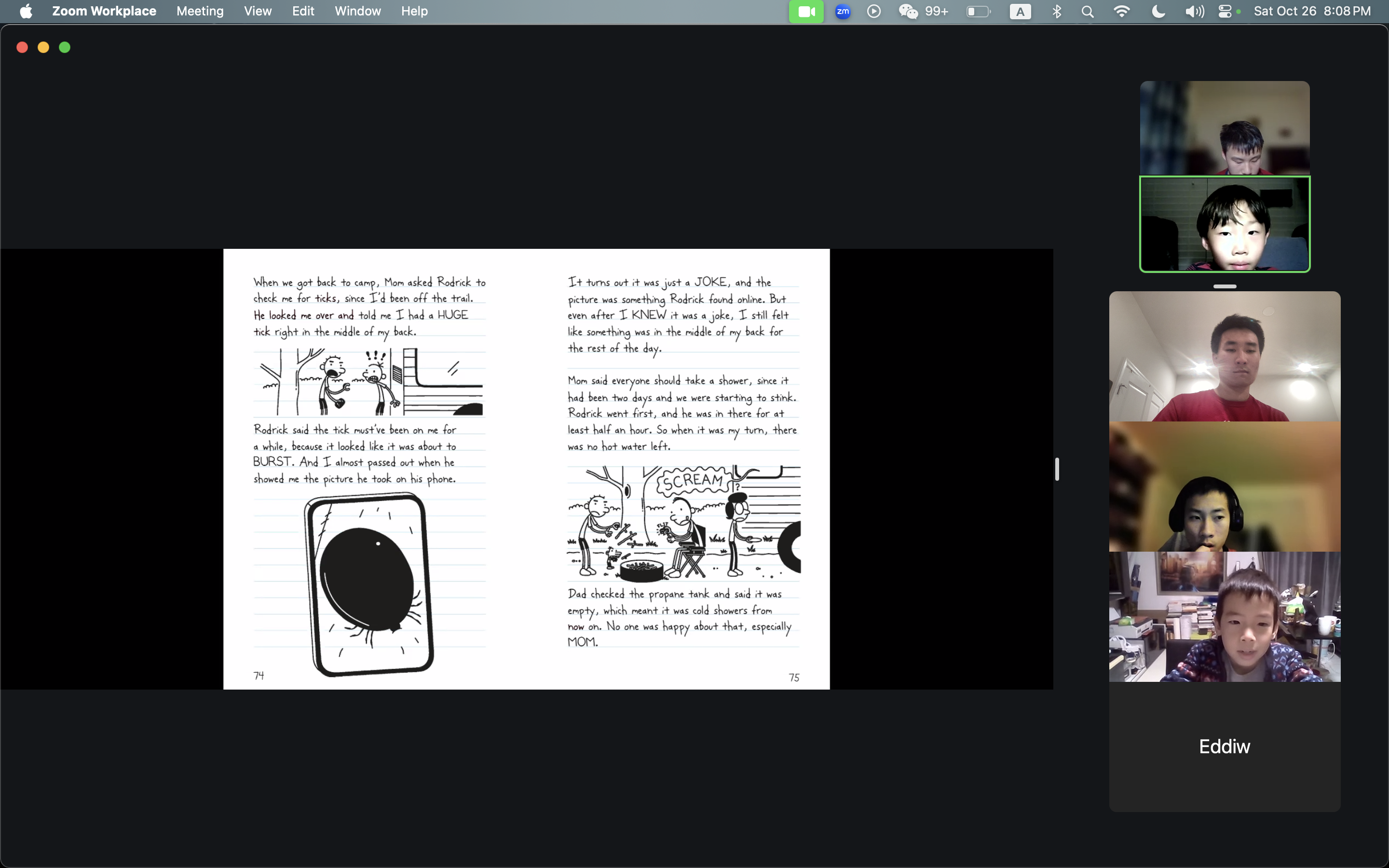Open Spotlight search magnifier icon
Viewport: 1389px width, 868px height.
point(1087,12)
